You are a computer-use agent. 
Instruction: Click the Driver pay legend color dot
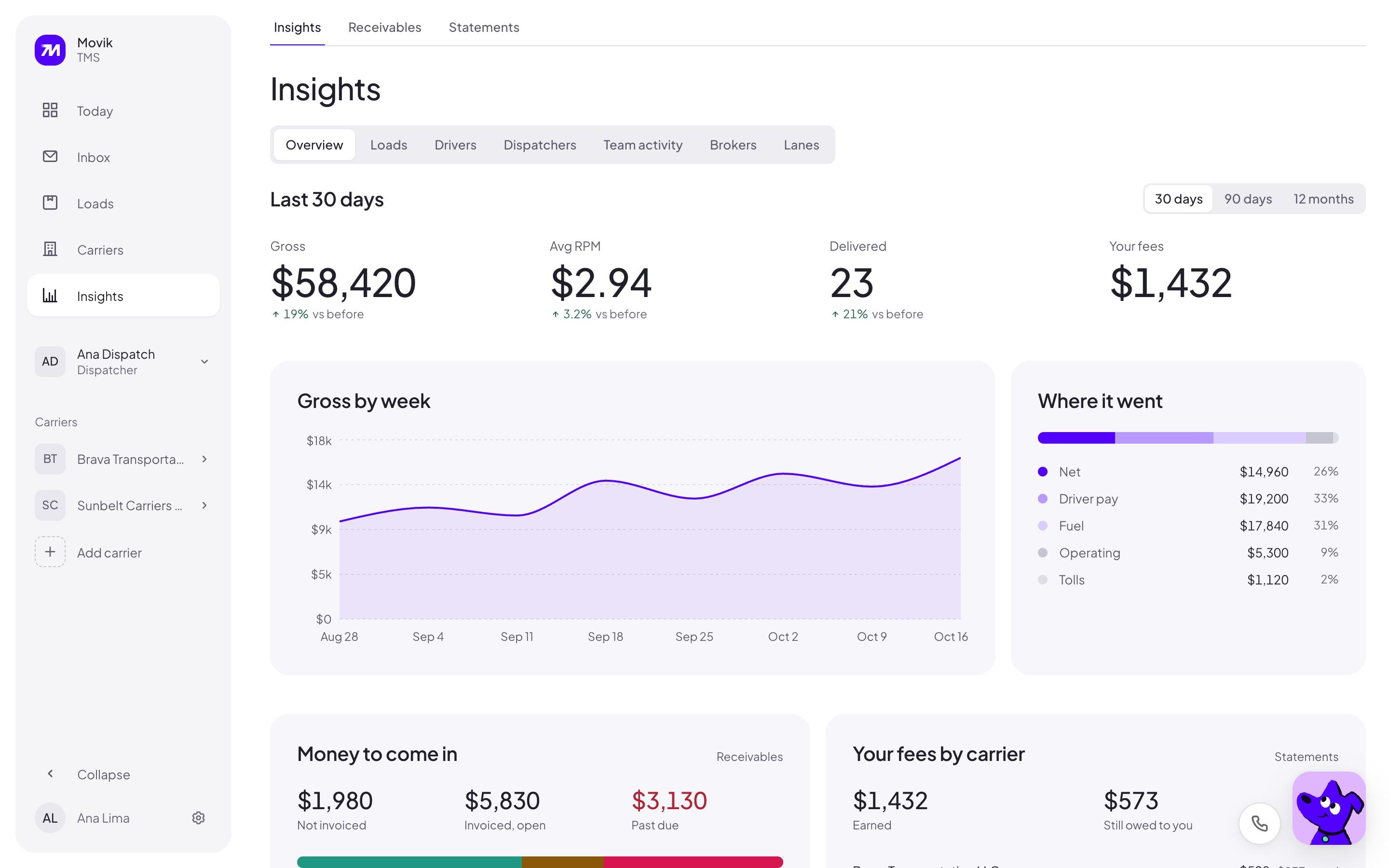click(1043, 498)
